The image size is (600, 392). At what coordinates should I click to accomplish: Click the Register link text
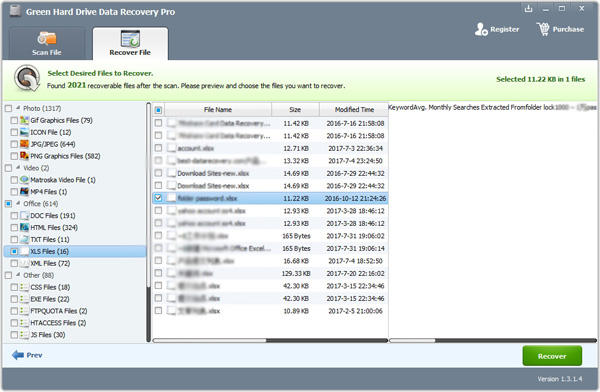pos(504,29)
